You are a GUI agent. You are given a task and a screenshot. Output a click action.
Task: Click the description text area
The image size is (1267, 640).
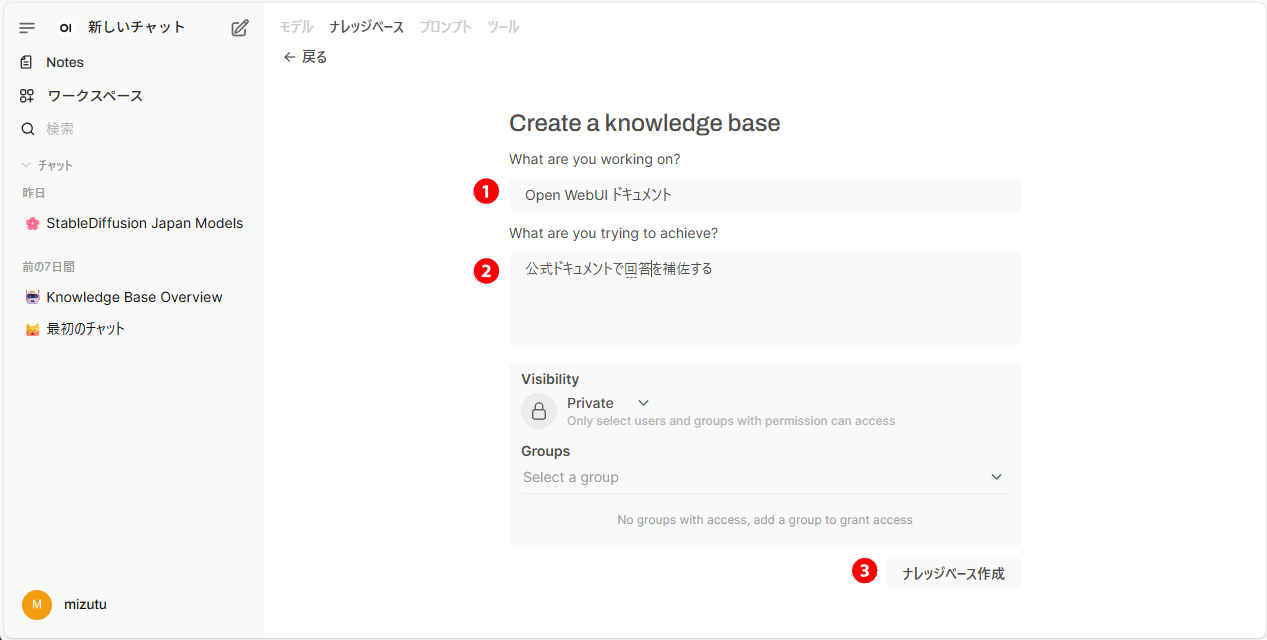coord(765,298)
